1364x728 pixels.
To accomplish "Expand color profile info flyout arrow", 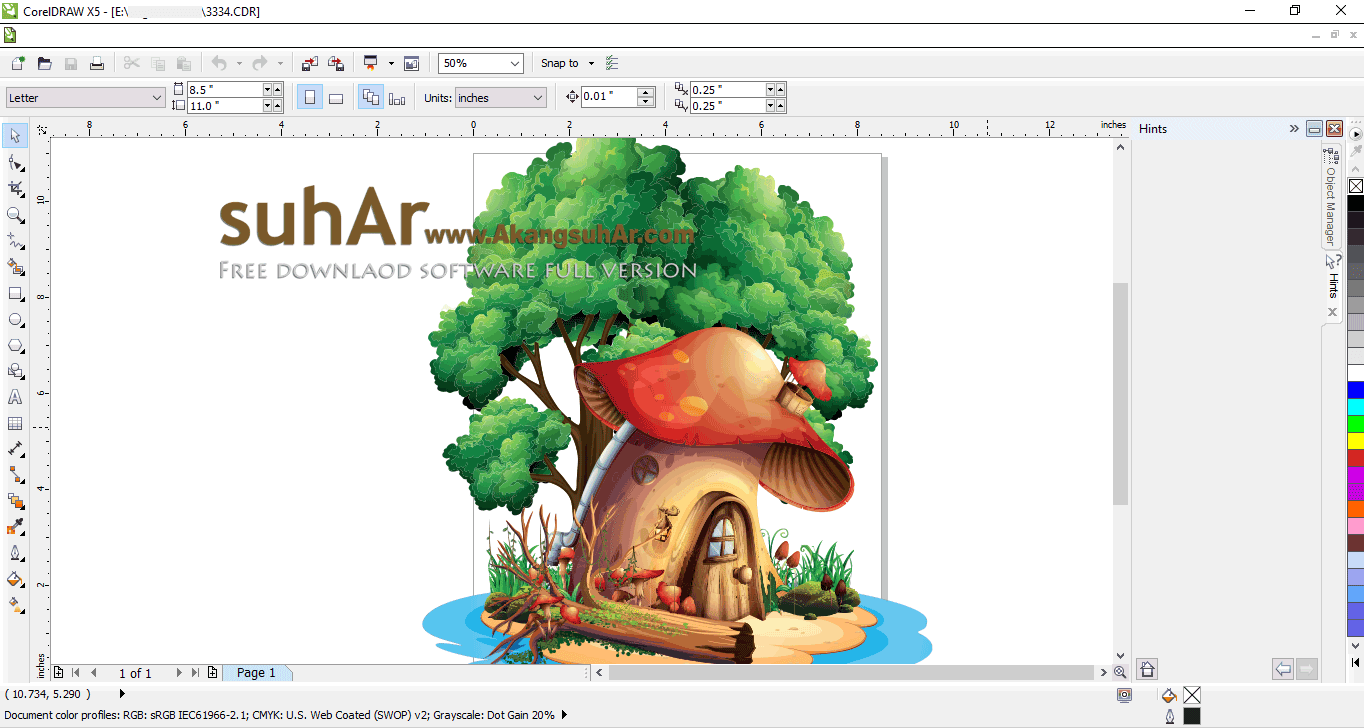I will coord(565,715).
